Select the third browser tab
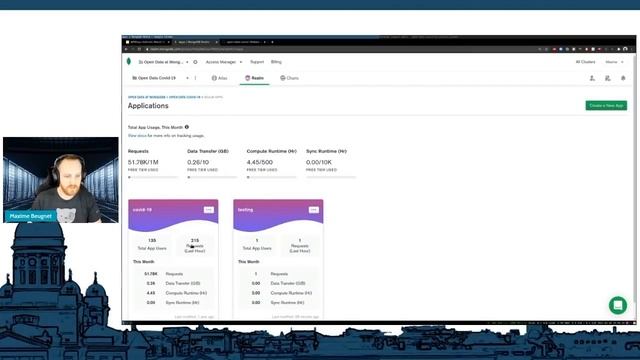 (x=244, y=42)
